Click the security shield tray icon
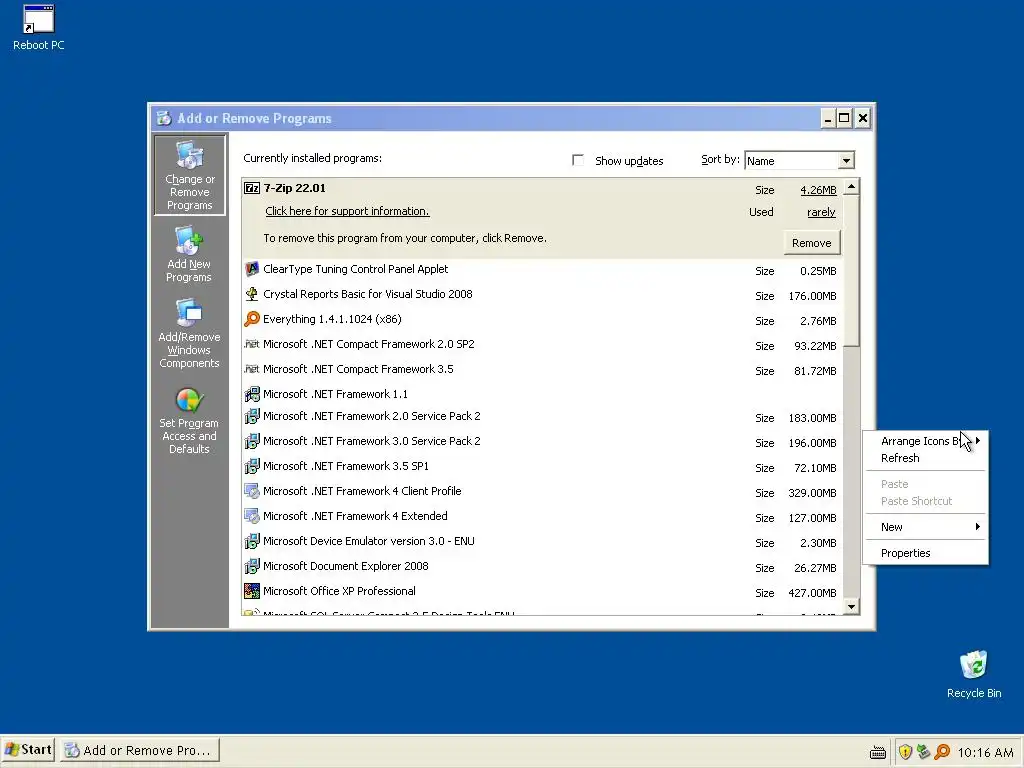 click(905, 752)
